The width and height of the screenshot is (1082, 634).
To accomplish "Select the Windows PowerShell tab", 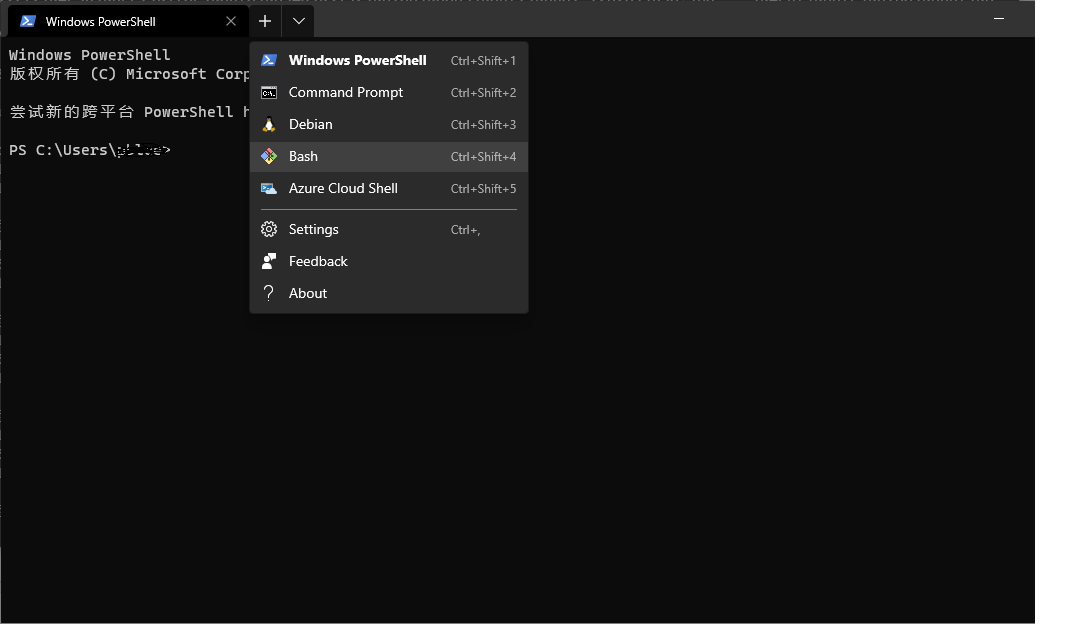I will [x=128, y=21].
